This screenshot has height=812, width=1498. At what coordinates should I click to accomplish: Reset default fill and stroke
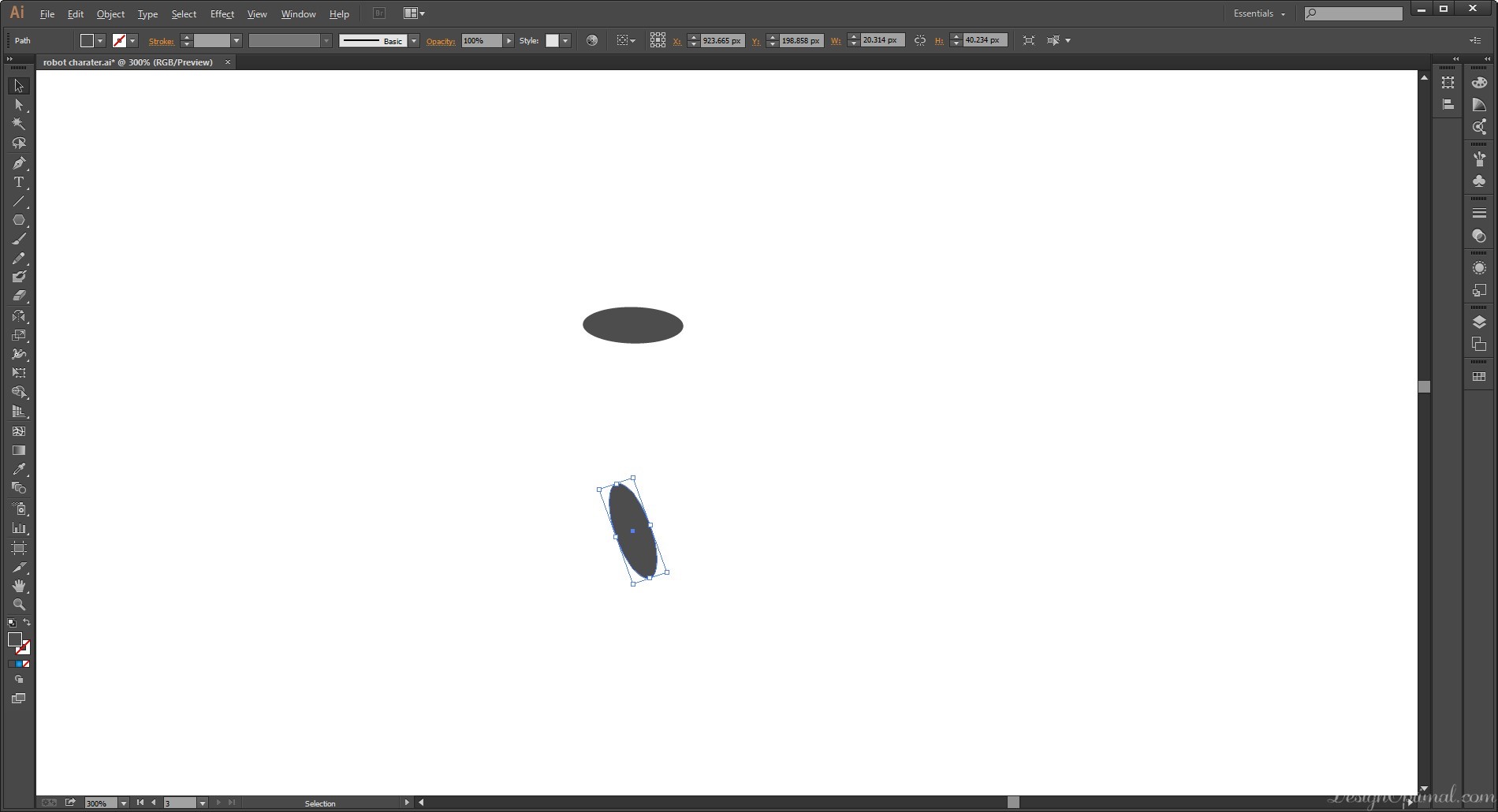(11, 623)
